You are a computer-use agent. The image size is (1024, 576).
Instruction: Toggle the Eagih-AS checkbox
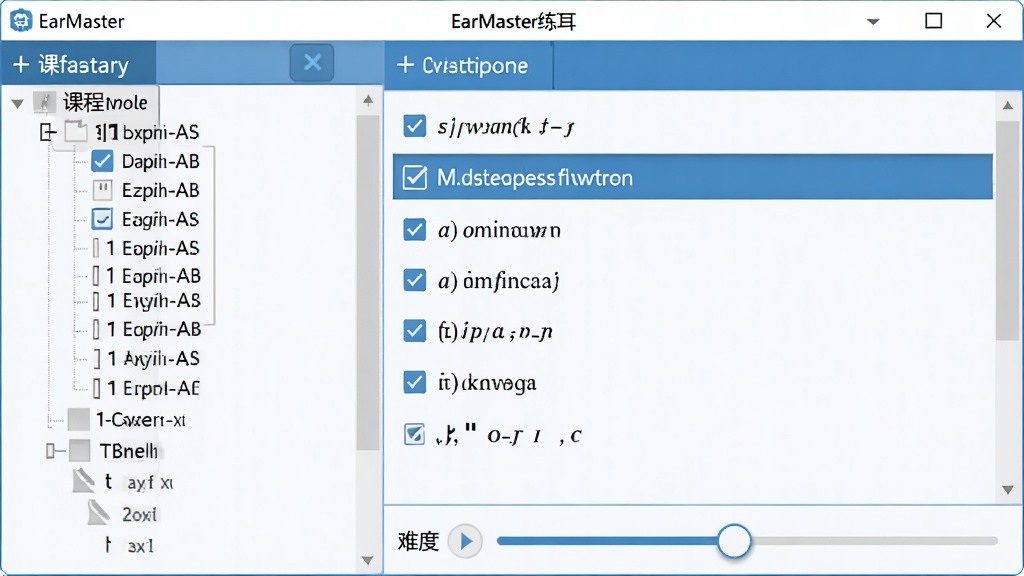tap(102, 219)
